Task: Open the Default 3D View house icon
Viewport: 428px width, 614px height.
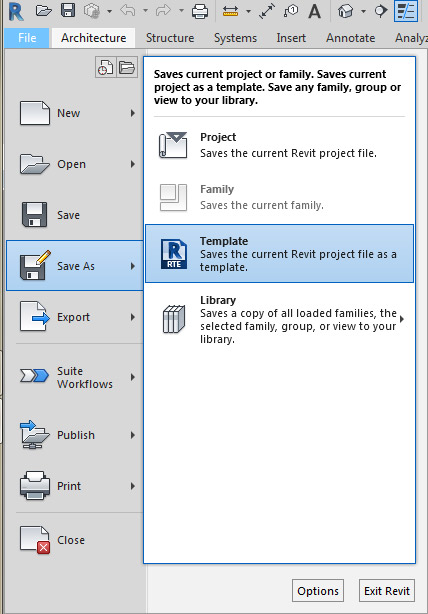Action: pyautogui.click(x=345, y=11)
